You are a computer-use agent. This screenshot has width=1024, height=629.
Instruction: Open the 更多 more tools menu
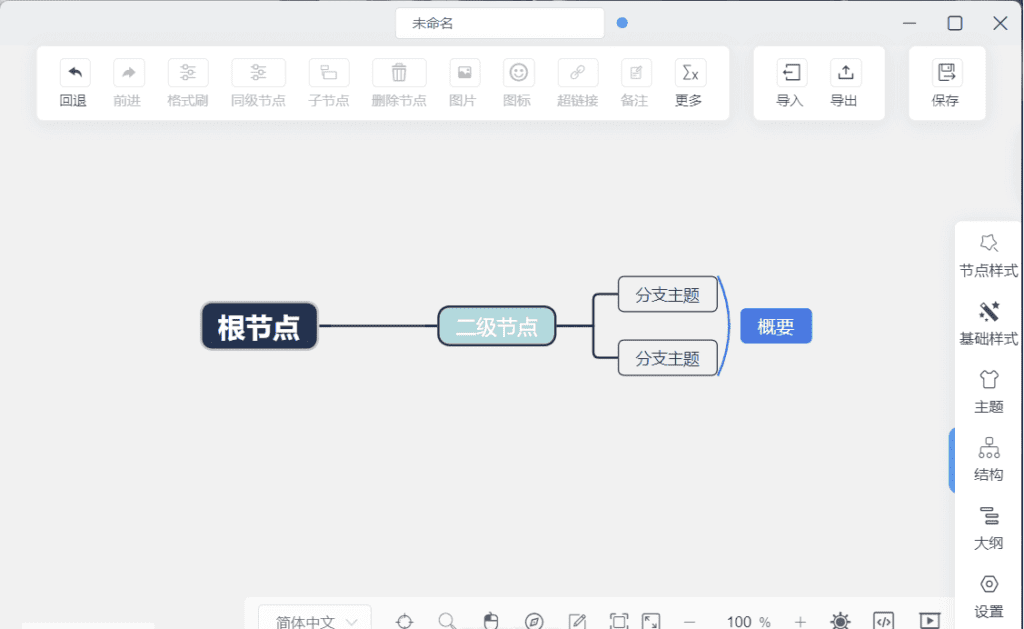(690, 73)
